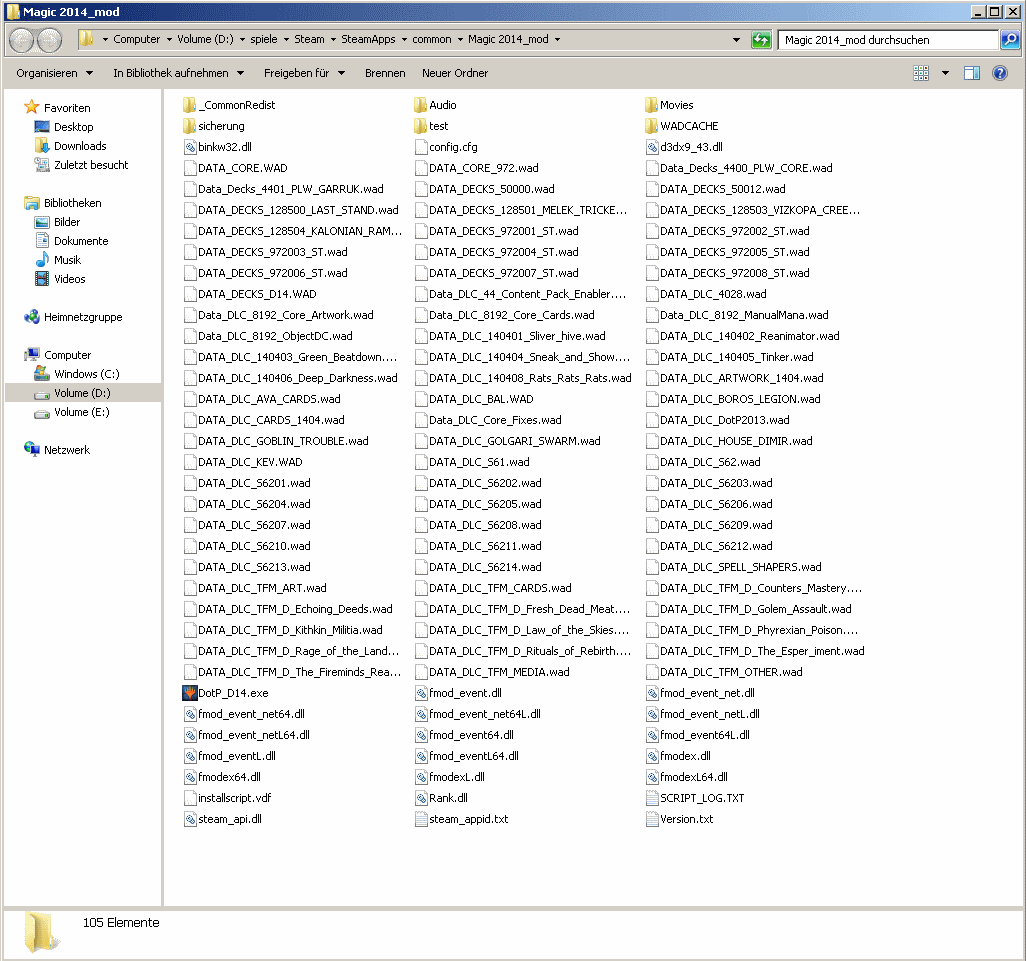The height and width of the screenshot is (961, 1026).
Task: Select the sicherung folder icon
Action: 190,126
